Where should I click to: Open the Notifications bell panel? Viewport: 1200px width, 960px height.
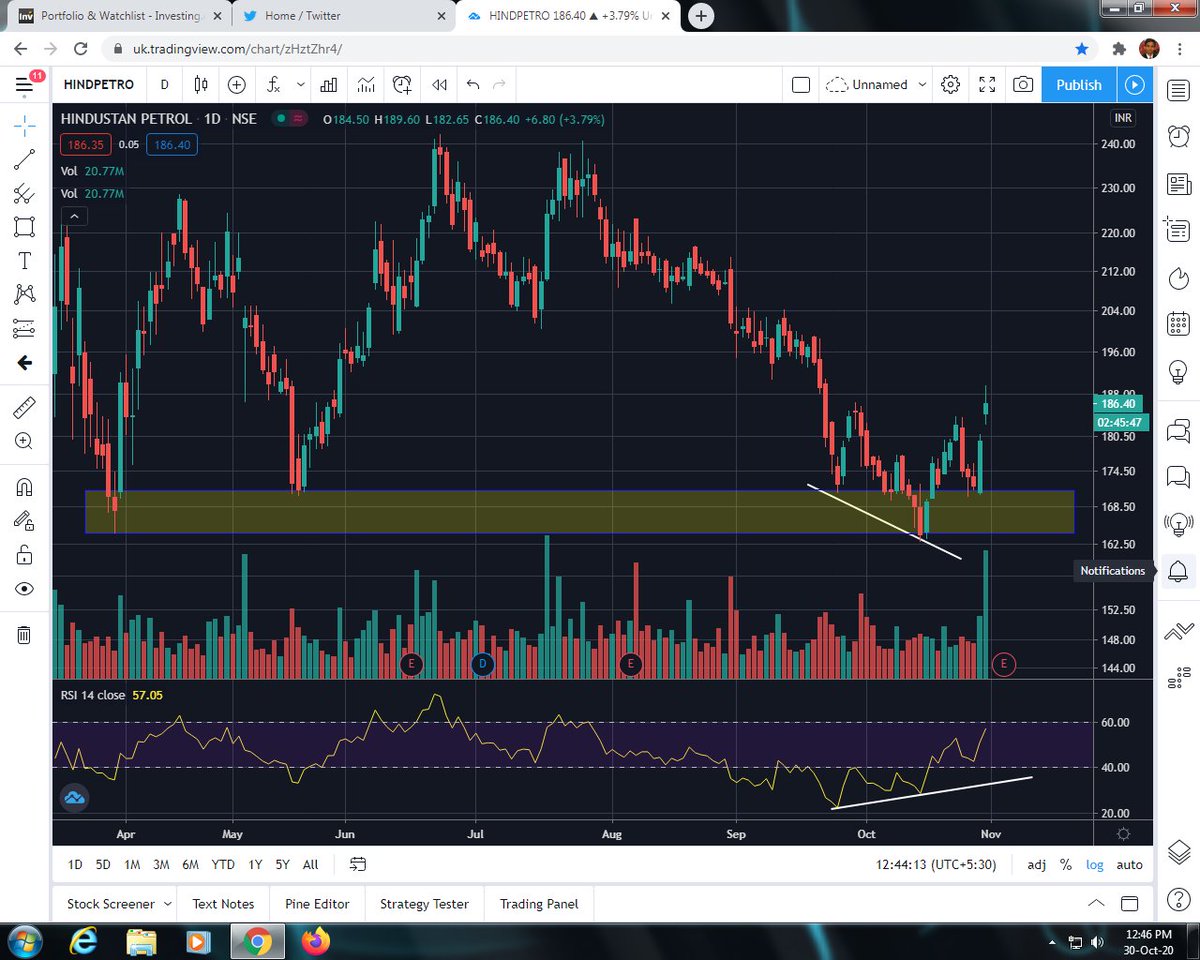pos(1178,571)
